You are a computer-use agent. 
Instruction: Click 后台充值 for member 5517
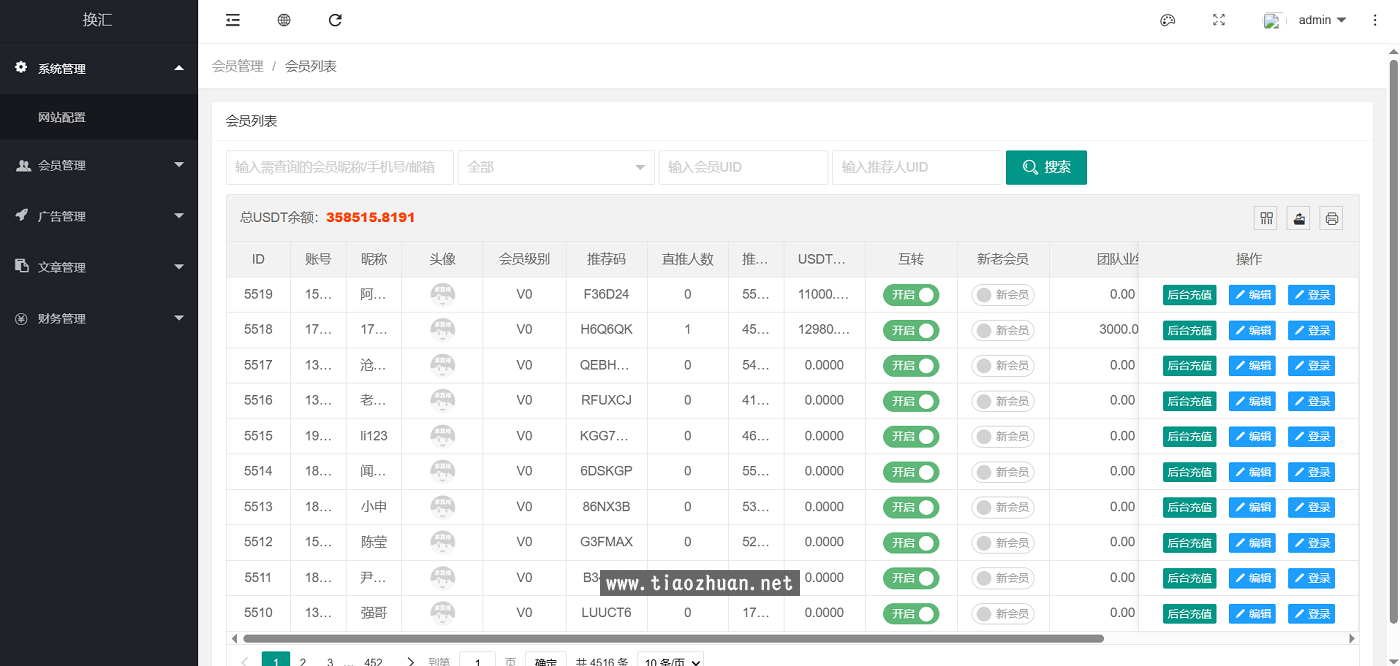point(1189,366)
